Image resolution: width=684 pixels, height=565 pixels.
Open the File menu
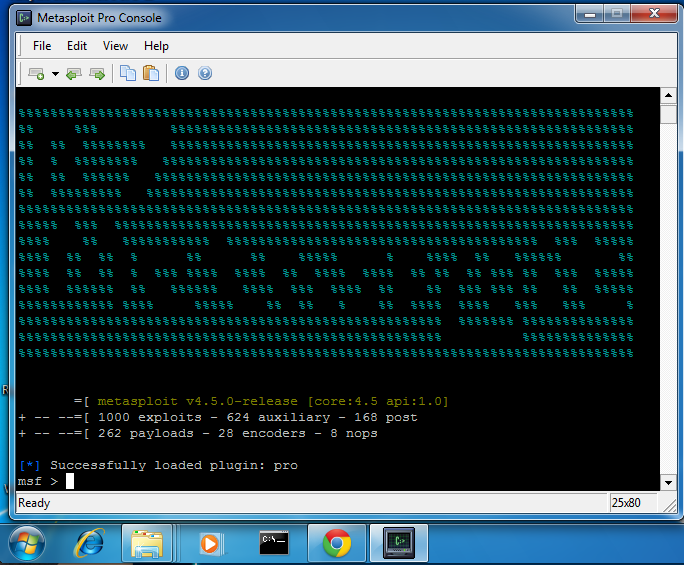coord(42,46)
